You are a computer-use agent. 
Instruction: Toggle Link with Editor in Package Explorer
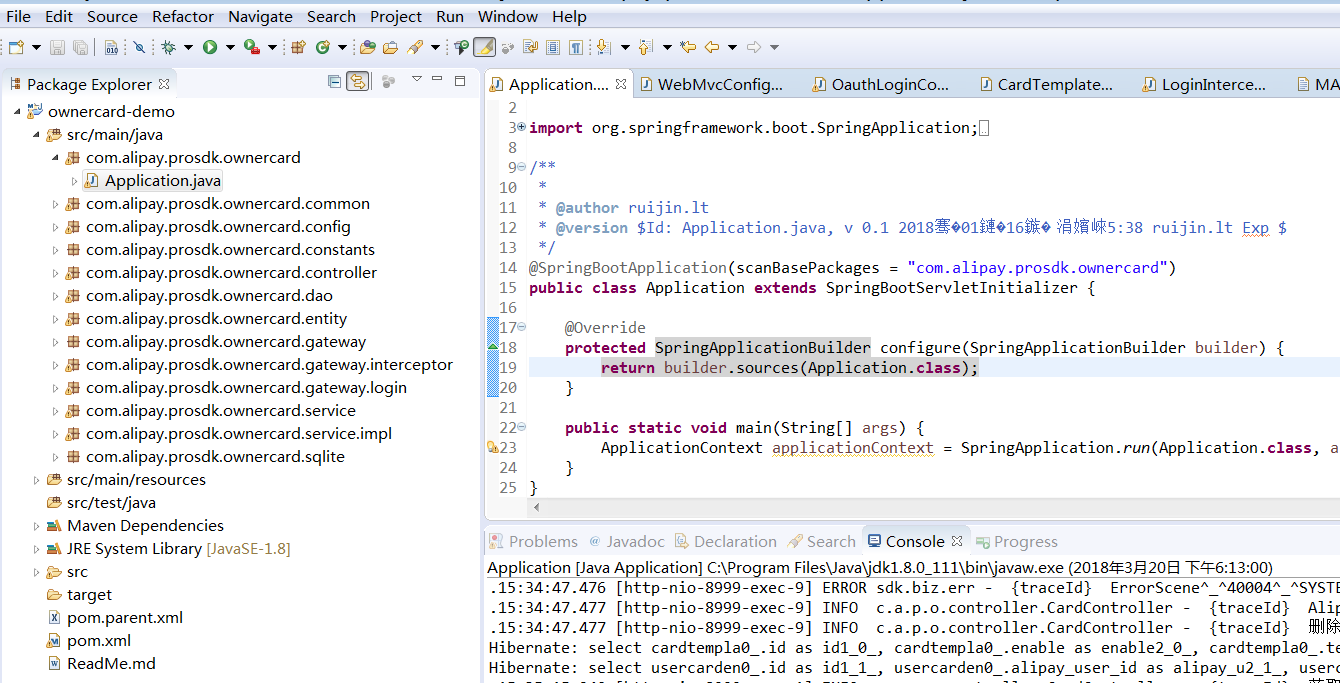[x=357, y=82]
